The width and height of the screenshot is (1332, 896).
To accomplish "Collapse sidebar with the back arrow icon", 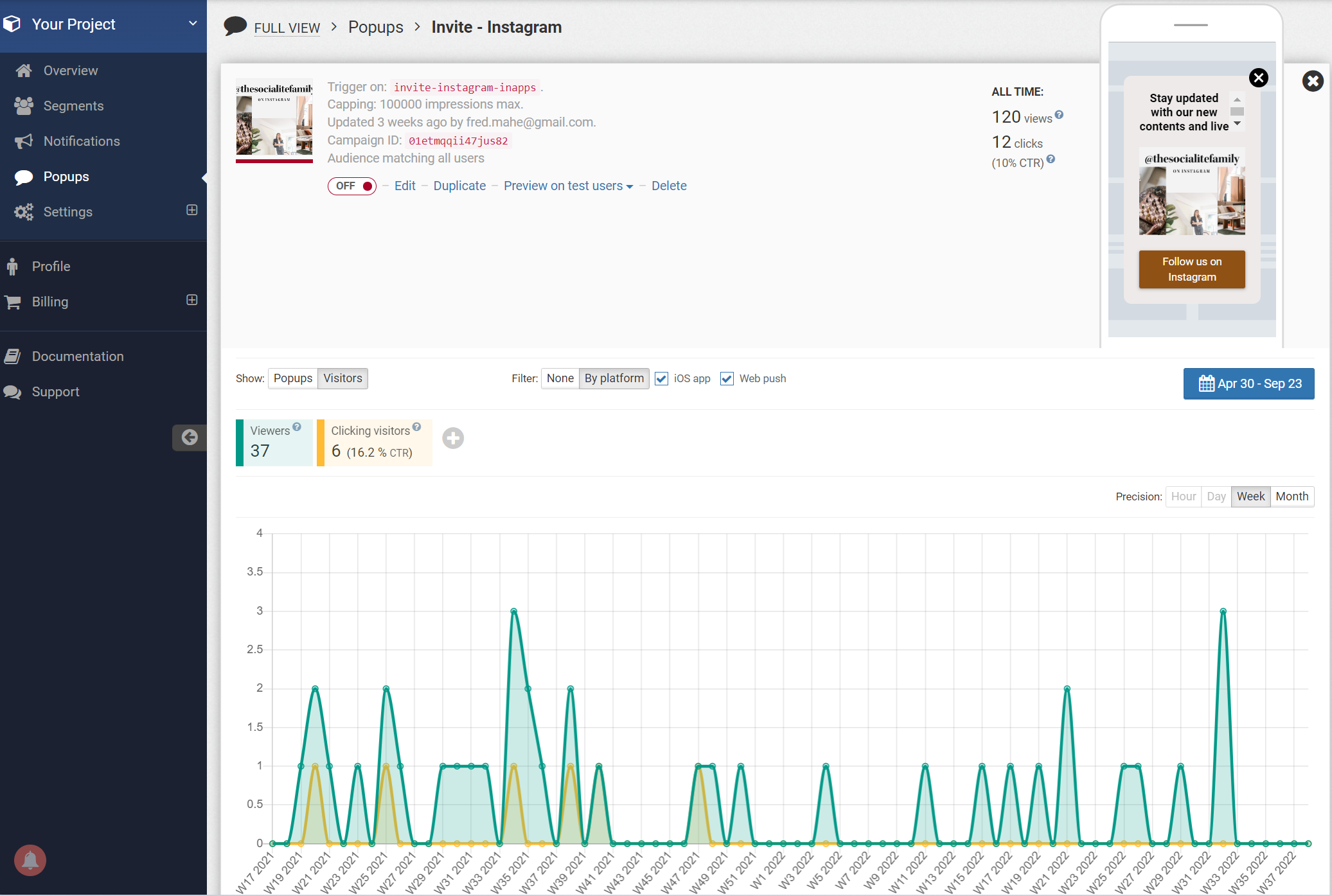I will 190,437.
